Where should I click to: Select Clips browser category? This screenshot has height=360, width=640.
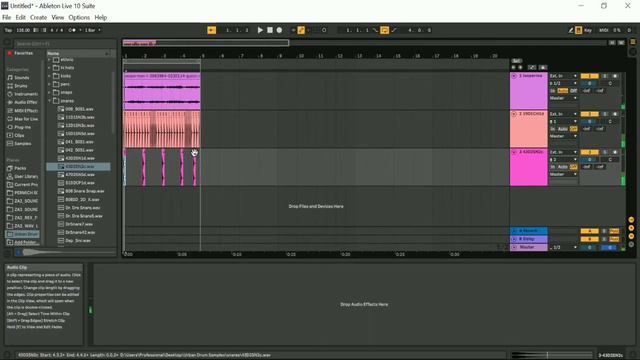tap(19, 135)
